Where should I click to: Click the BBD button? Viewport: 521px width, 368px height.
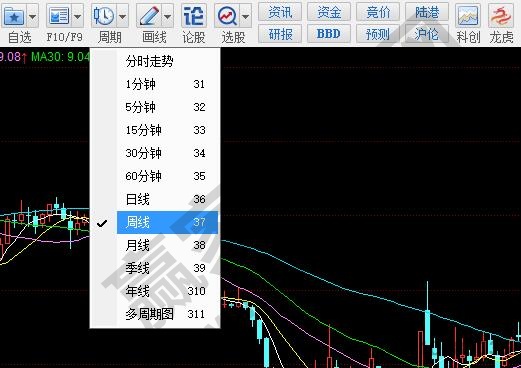(x=329, y=34)
